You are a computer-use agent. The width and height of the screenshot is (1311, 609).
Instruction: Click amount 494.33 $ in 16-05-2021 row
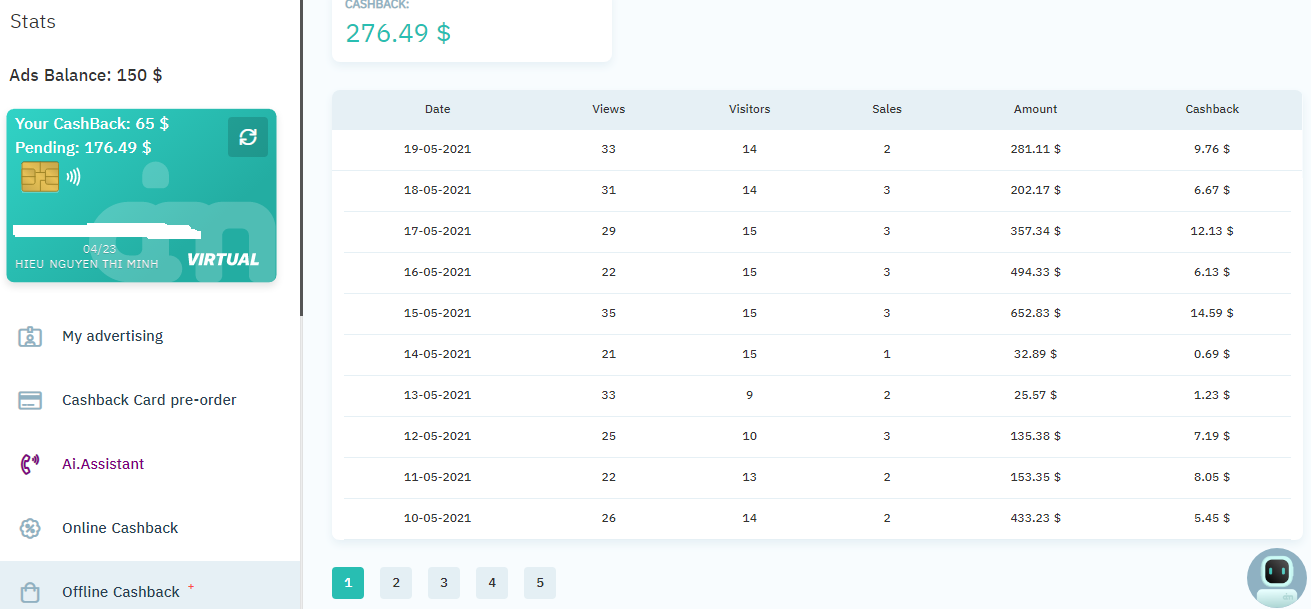(x=1035, y=272)
